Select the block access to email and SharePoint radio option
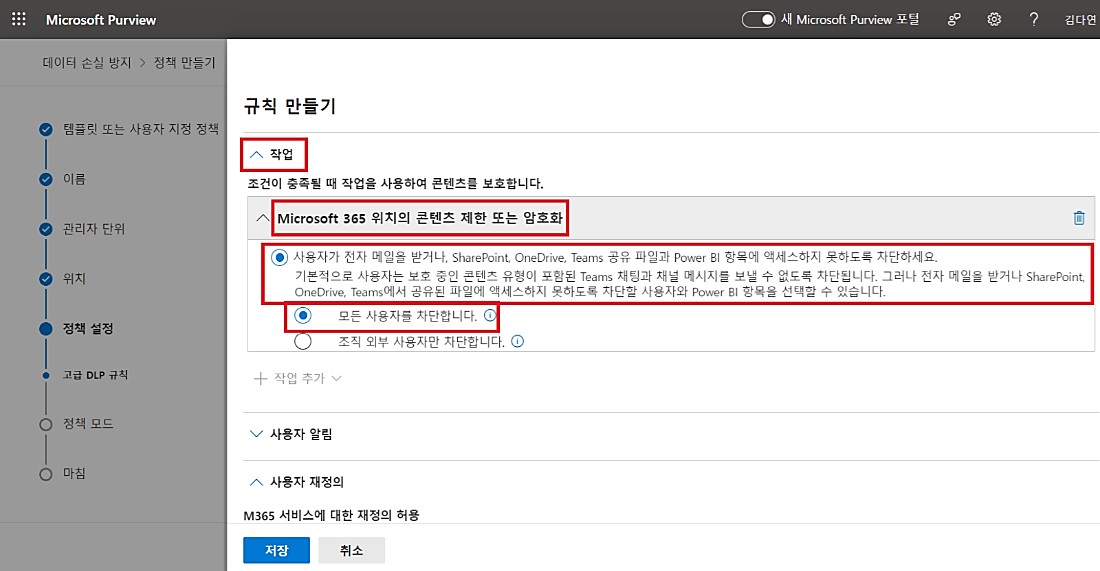 (278, 256)
